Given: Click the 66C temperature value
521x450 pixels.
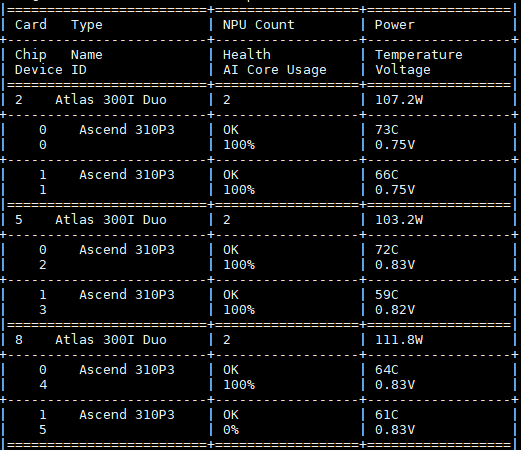Looking at the screenshot, I should click(x=387, y=175).
